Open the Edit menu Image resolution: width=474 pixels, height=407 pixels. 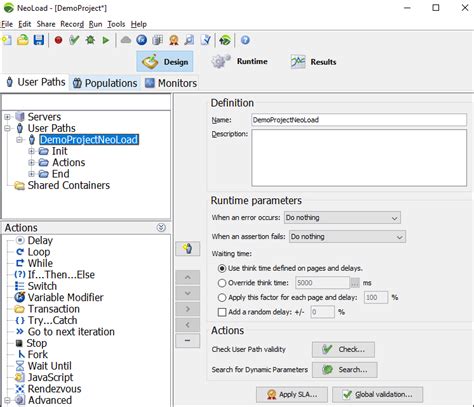click(x=24, y=24)
